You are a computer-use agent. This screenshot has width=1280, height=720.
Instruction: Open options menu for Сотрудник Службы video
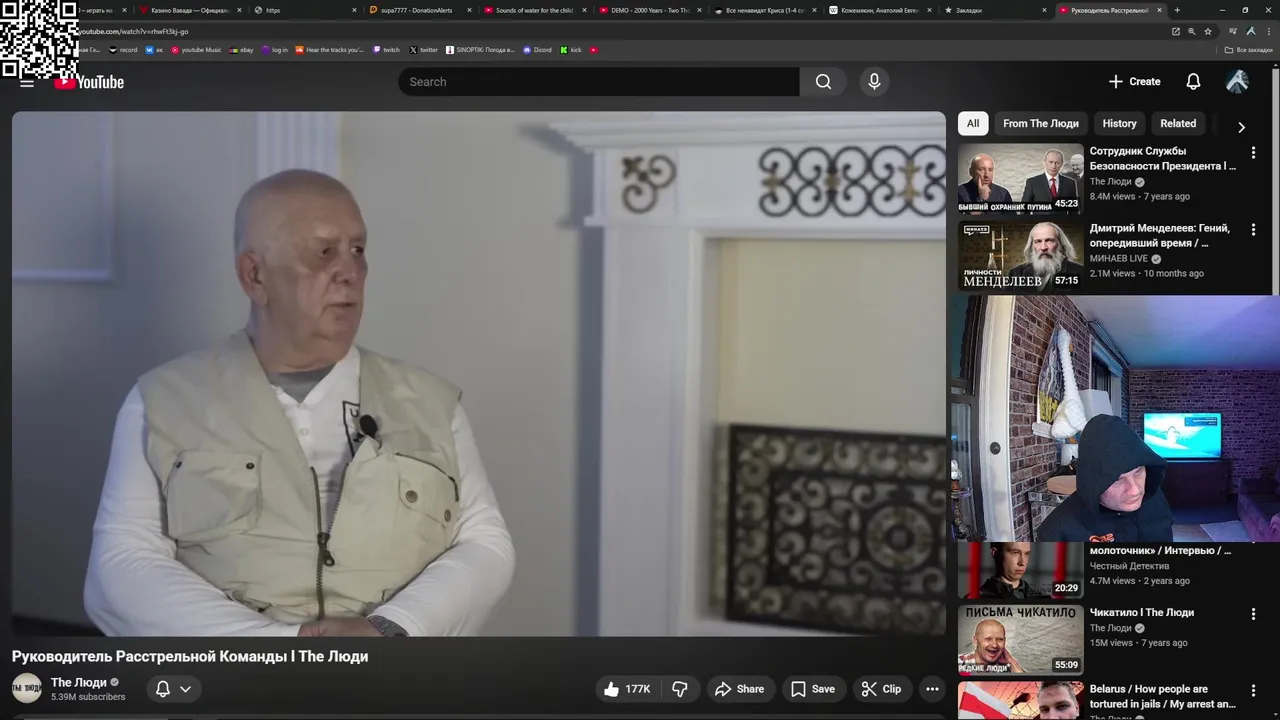coord(1253,153)
